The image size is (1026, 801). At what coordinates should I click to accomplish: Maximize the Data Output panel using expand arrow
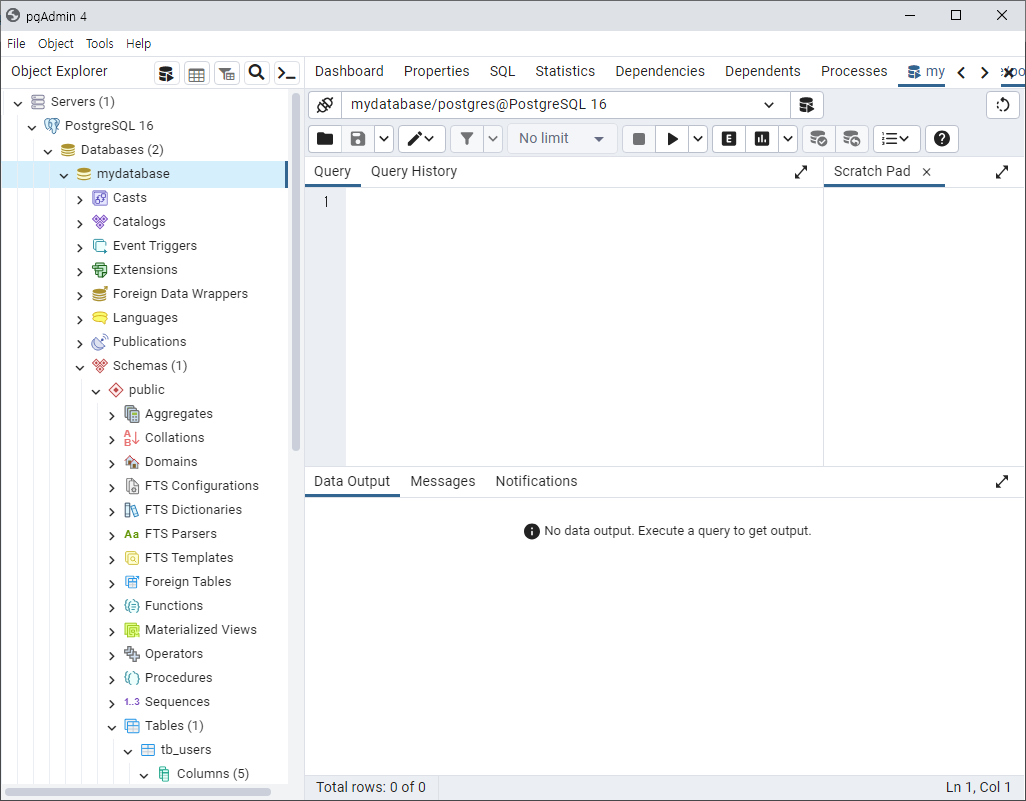[x=1002, y=482]
